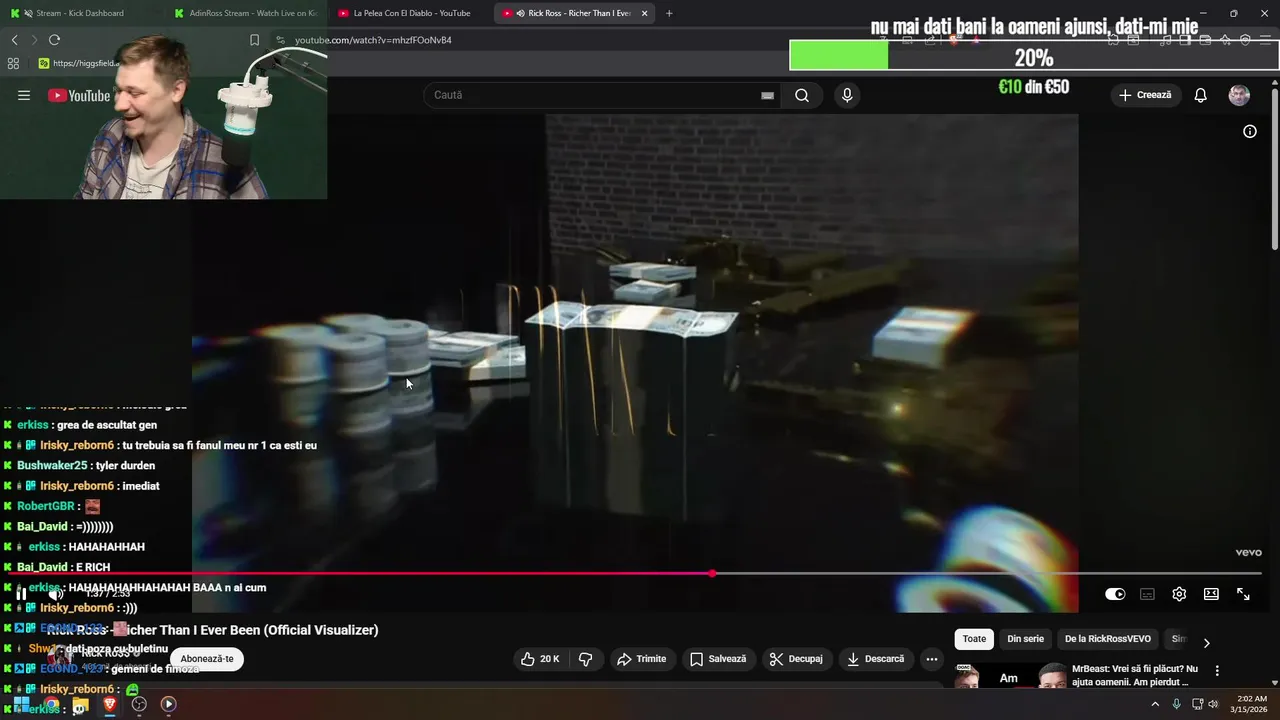Pause the video with the player pause button

(x=21, y=594)
